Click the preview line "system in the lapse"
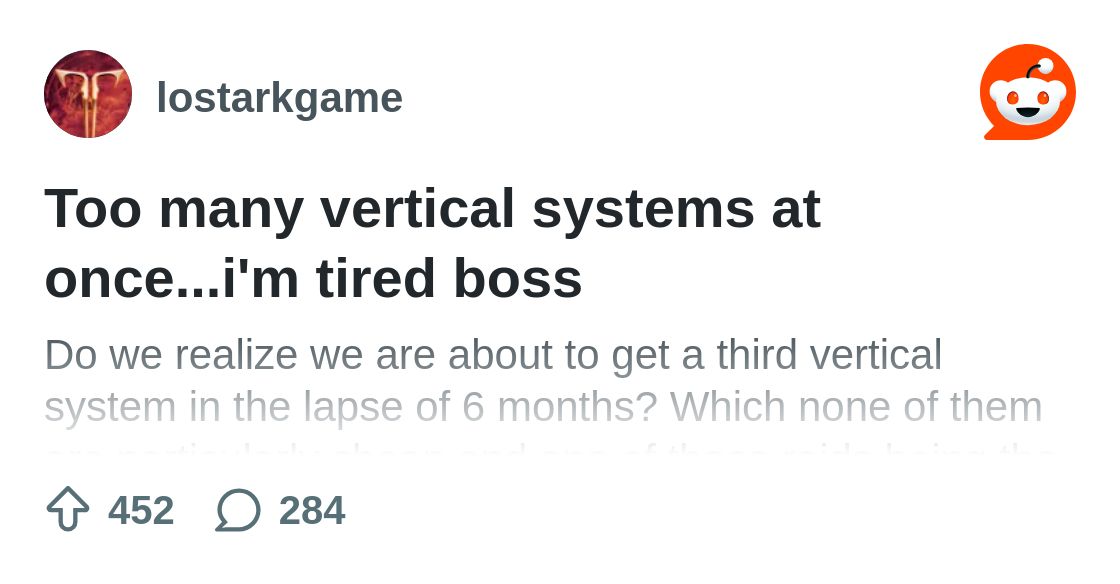 point(543,407)
